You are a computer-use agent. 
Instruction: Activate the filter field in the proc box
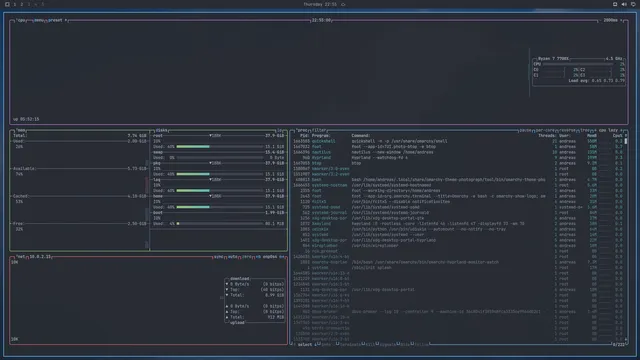(319, 130)
